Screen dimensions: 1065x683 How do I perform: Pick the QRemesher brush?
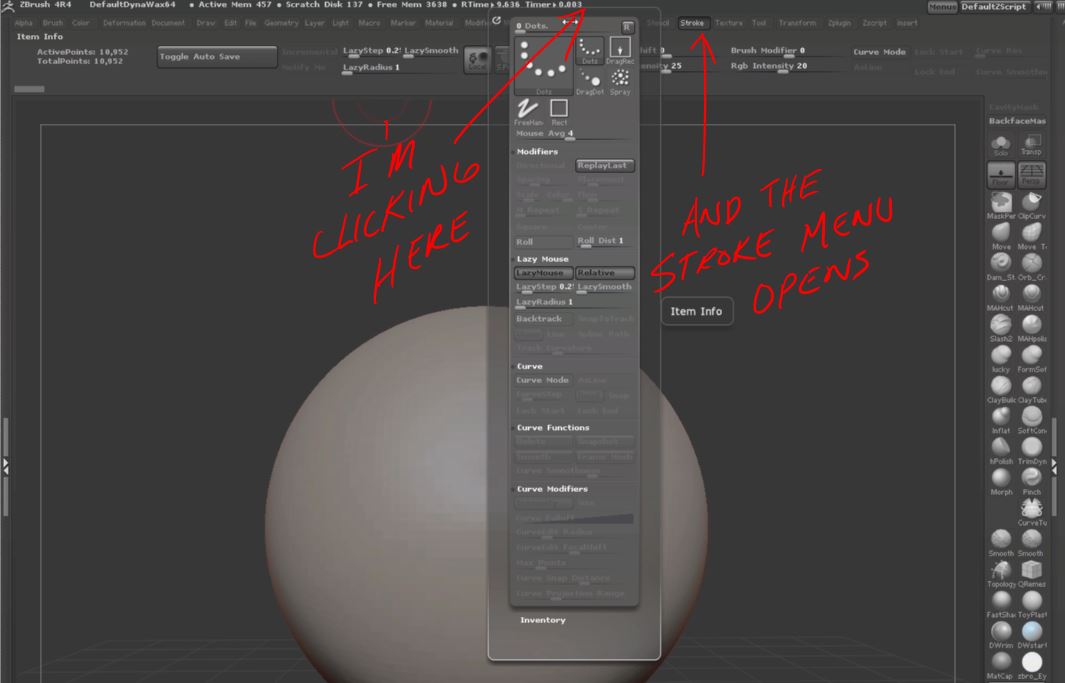tap(1032, 574)
